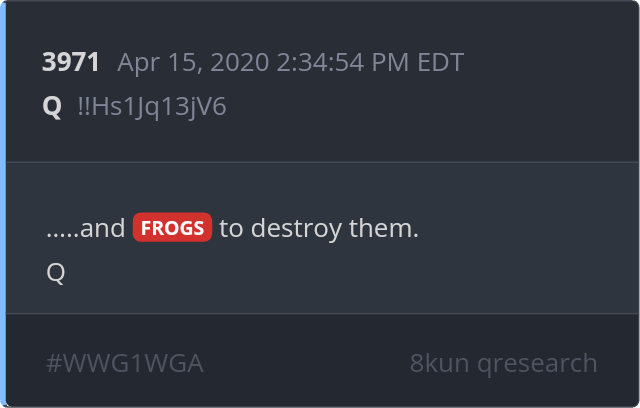
Task: Click the '.....and' text in post body
Action: 86,228
